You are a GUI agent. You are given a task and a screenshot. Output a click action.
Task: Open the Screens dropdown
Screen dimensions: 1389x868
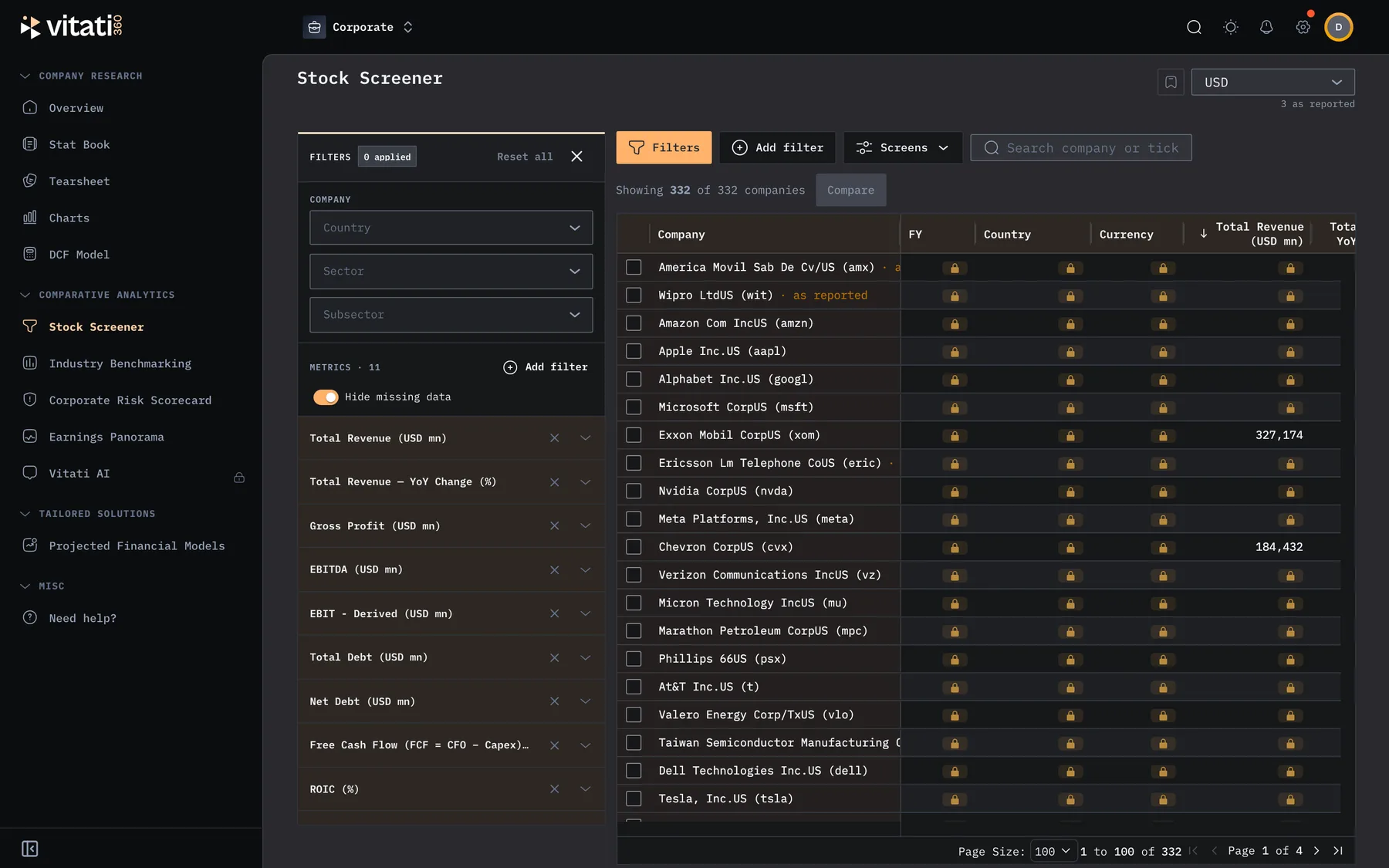[903, 147]
